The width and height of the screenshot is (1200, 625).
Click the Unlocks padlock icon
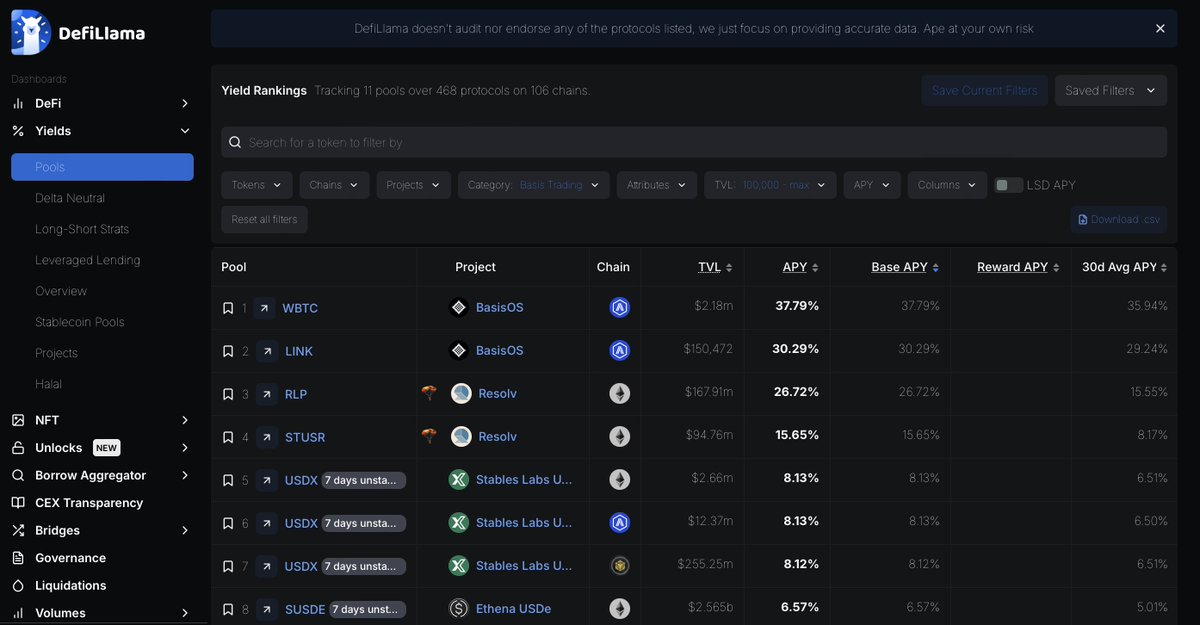(18, 448)
